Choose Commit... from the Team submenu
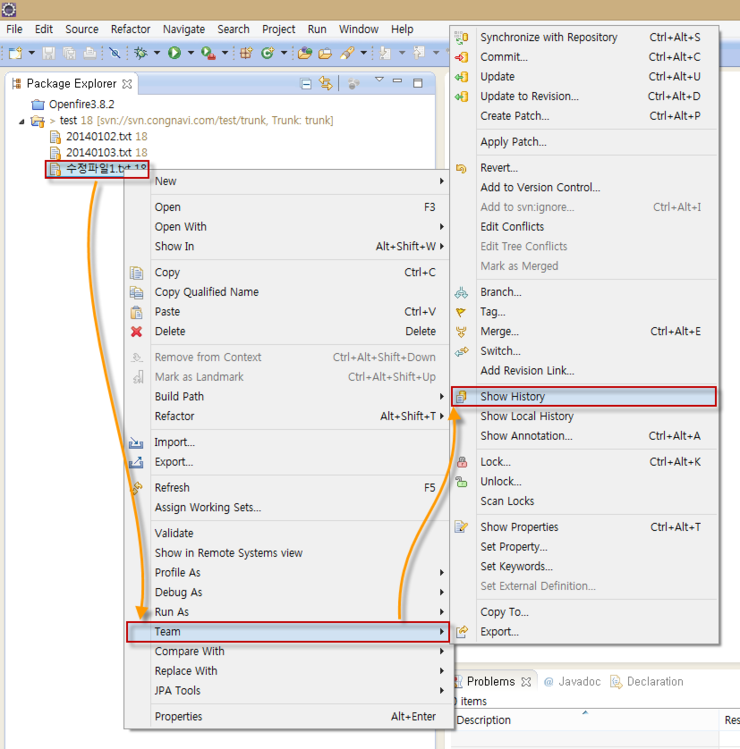The height and width of the screenshot is (749, 740). 503,57
